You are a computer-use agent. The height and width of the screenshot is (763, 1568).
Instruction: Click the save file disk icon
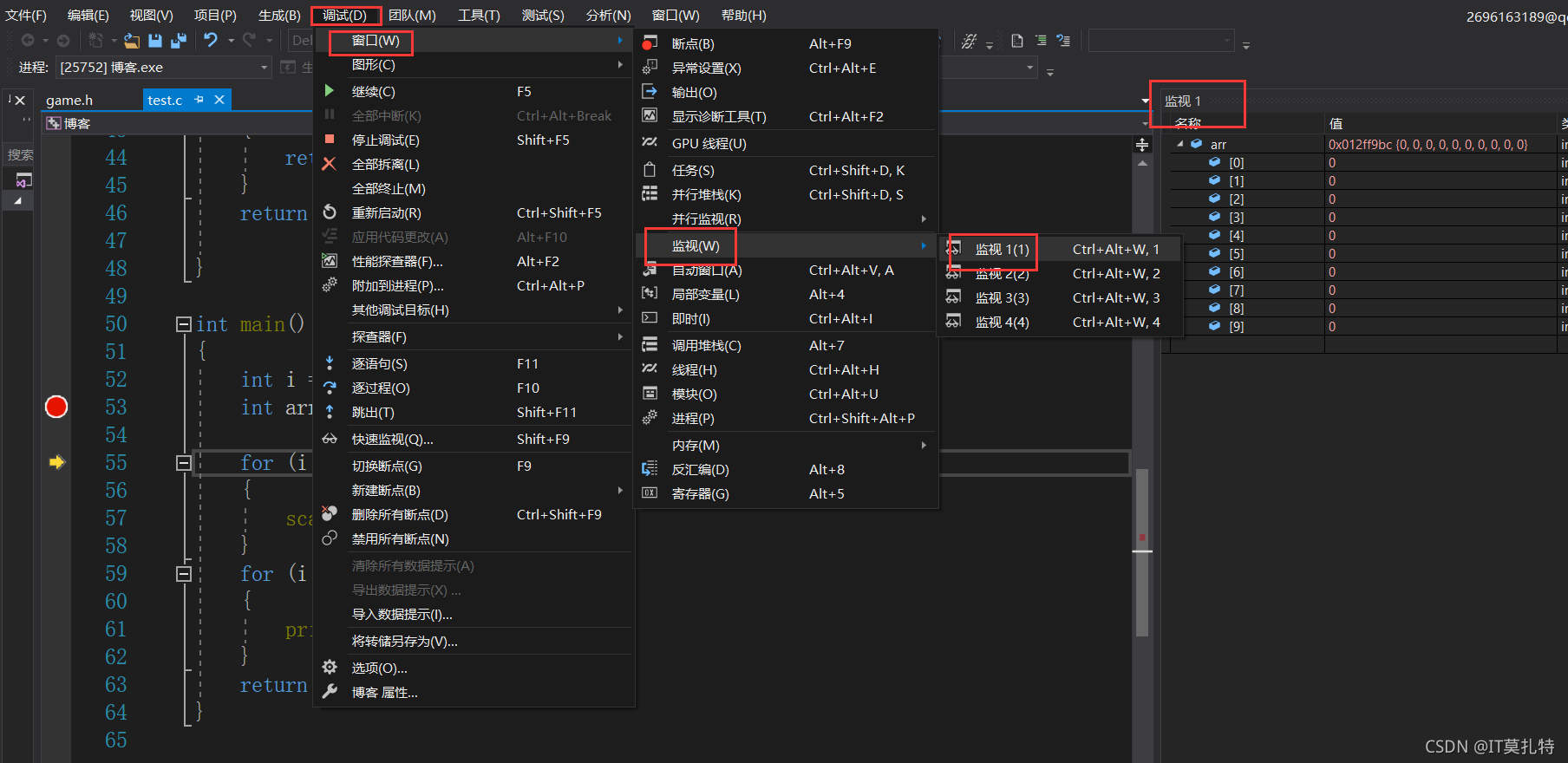[x=155, y=40]
